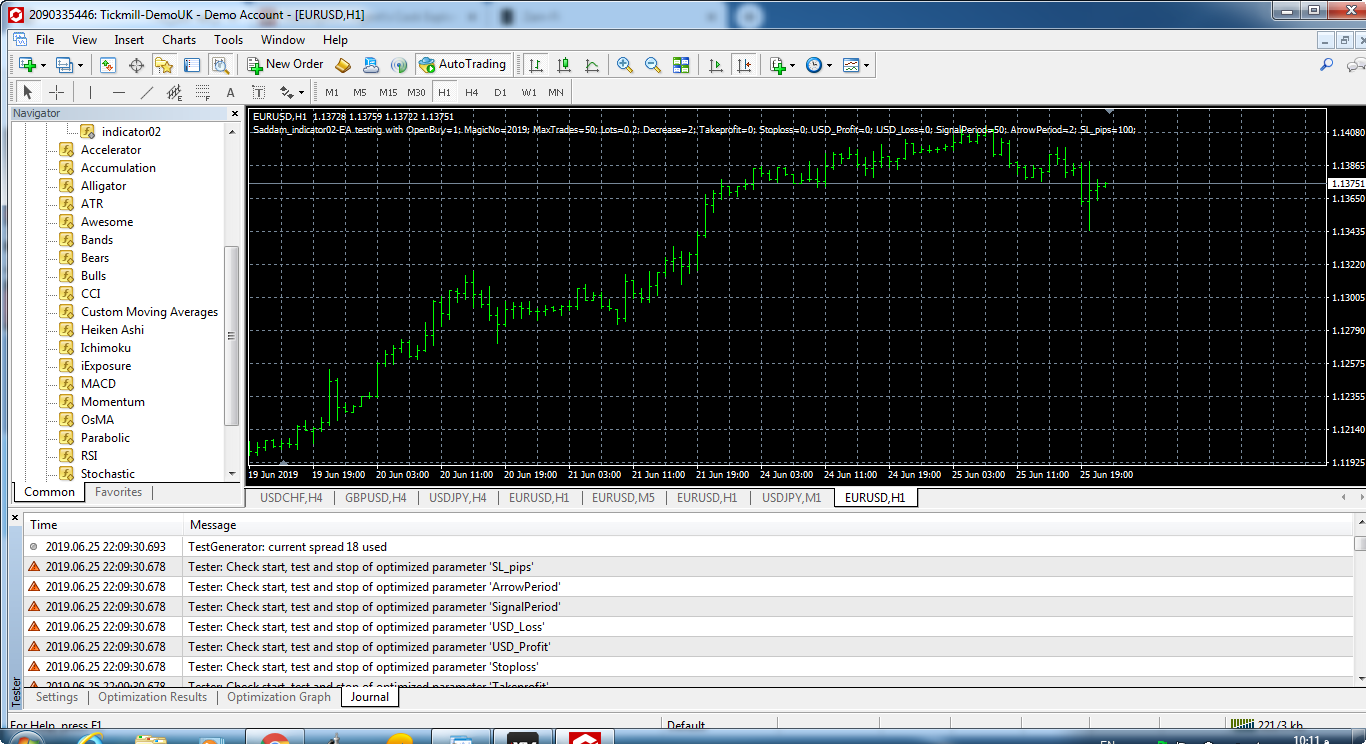
Task: Select the Fibonacci retracement tool
Action: point(203,92)
